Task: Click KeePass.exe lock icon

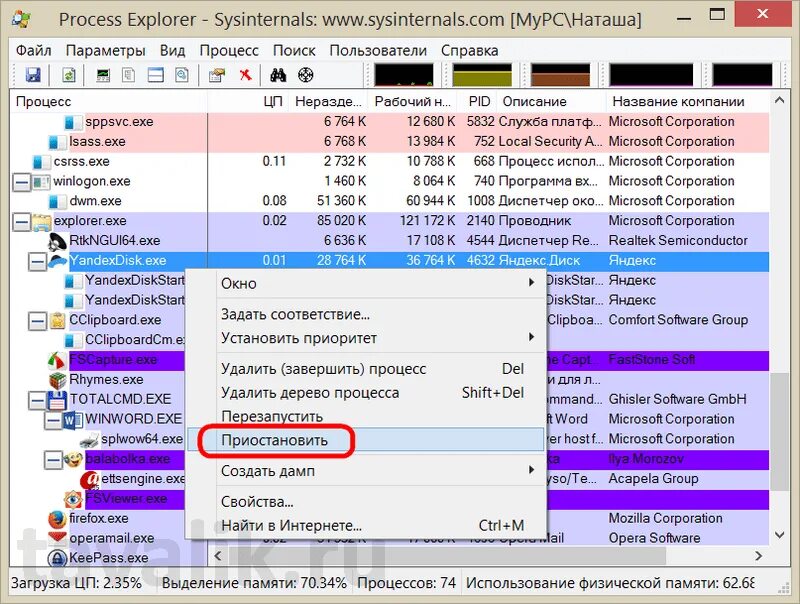Action: point(57,558)
